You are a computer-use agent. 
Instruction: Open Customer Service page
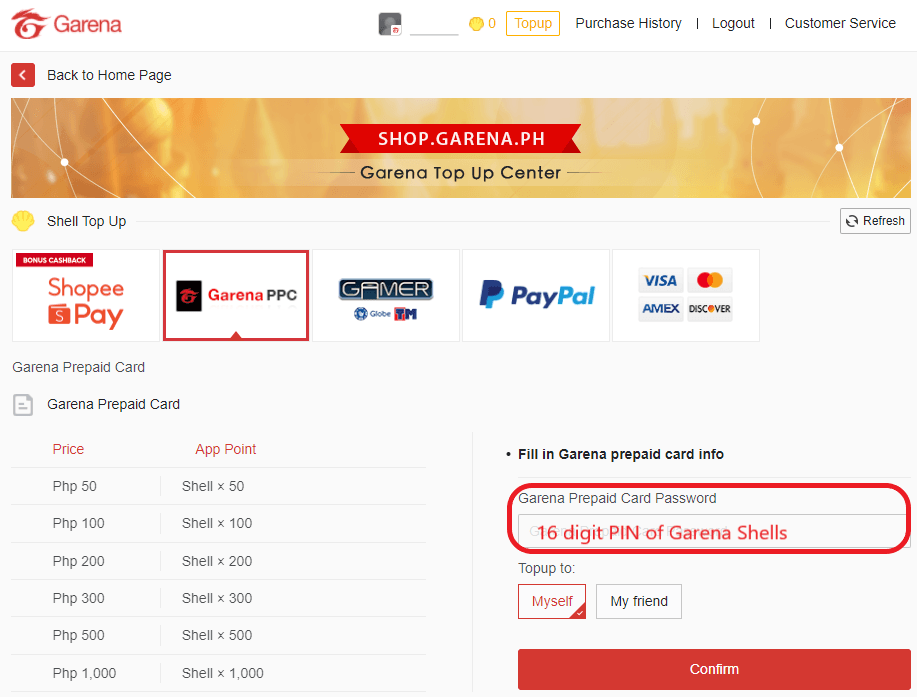pos(840,23)
